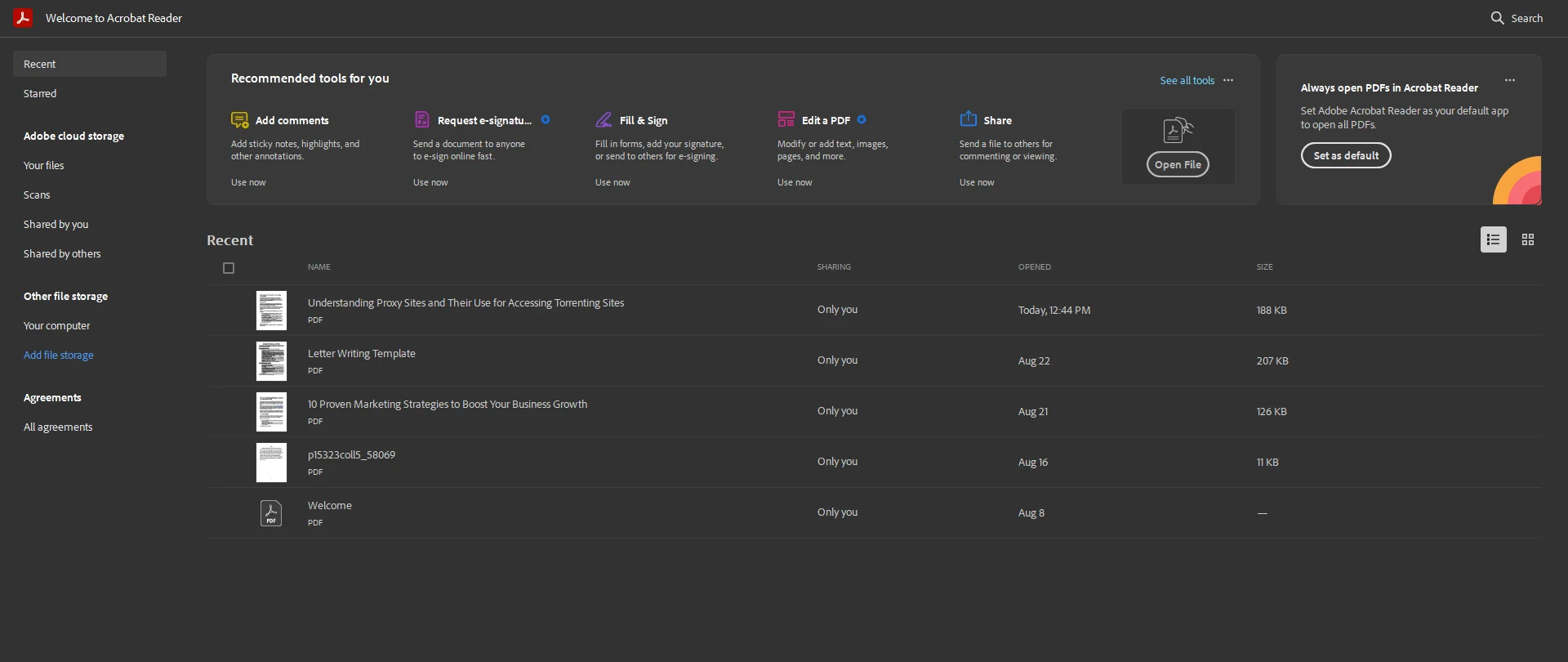The height and width of the screenshot is (662, 1568).
Task: Switch to list view
Action: 1494,239
